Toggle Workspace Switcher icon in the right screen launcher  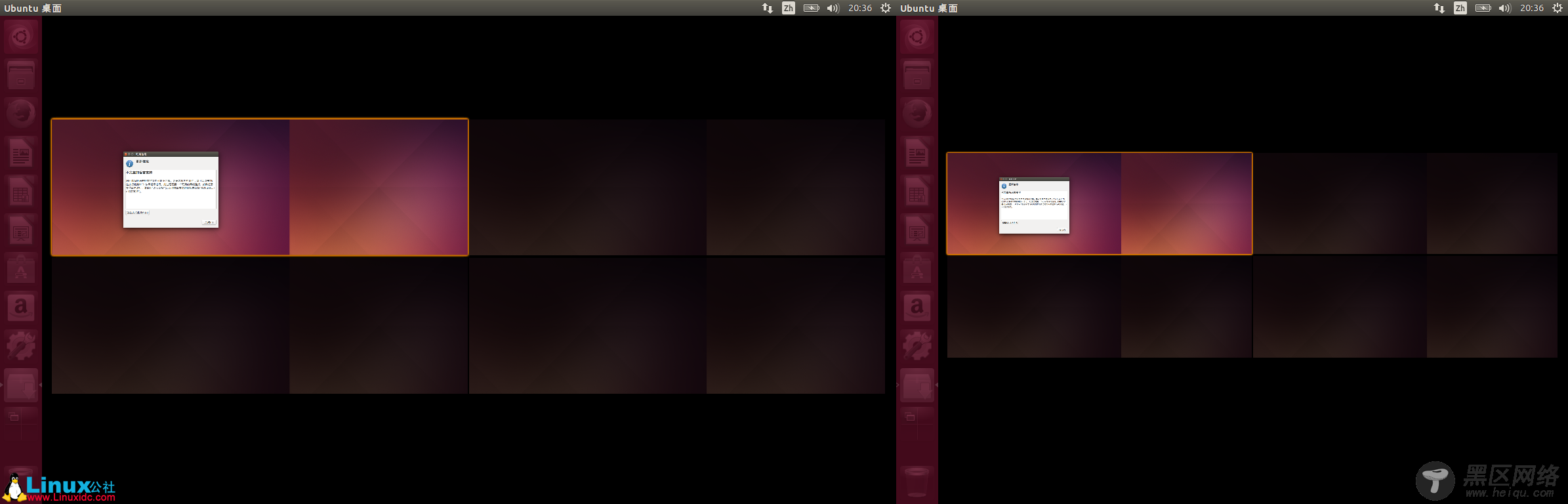[917, 423]
